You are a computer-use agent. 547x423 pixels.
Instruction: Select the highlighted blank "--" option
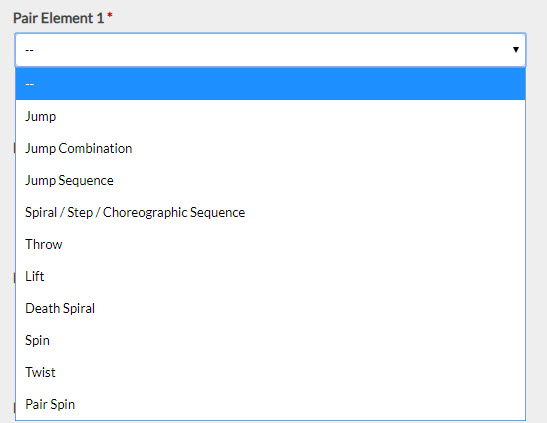pos(270,84)
